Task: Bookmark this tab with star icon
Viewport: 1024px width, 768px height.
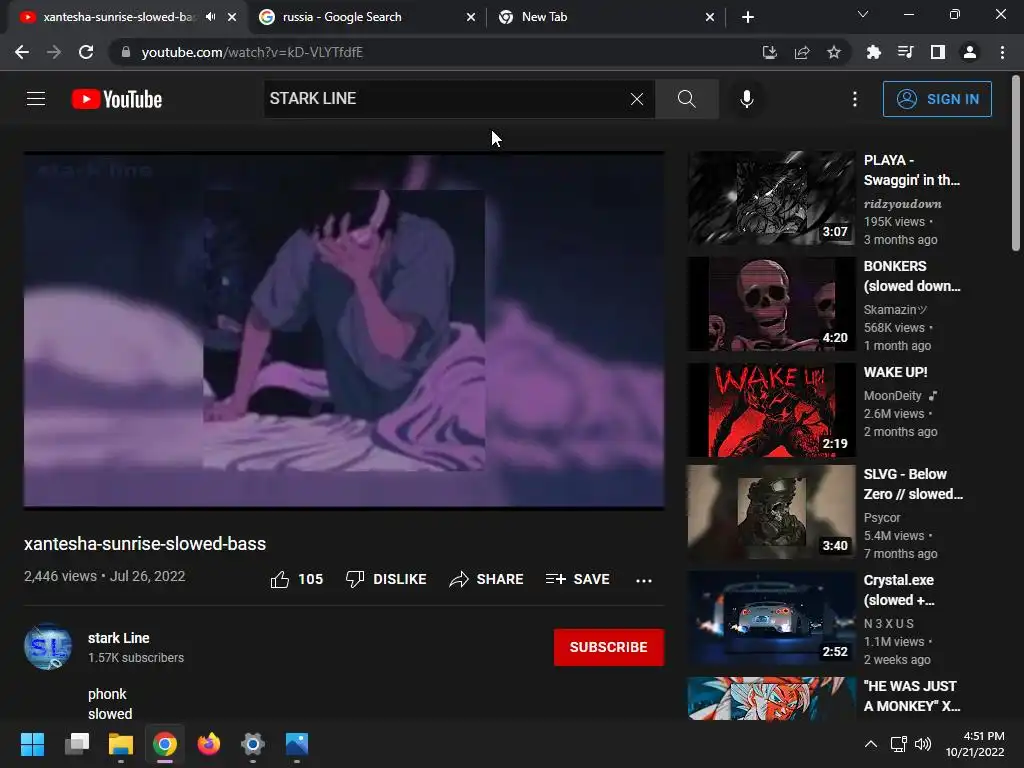Action: 833,52
